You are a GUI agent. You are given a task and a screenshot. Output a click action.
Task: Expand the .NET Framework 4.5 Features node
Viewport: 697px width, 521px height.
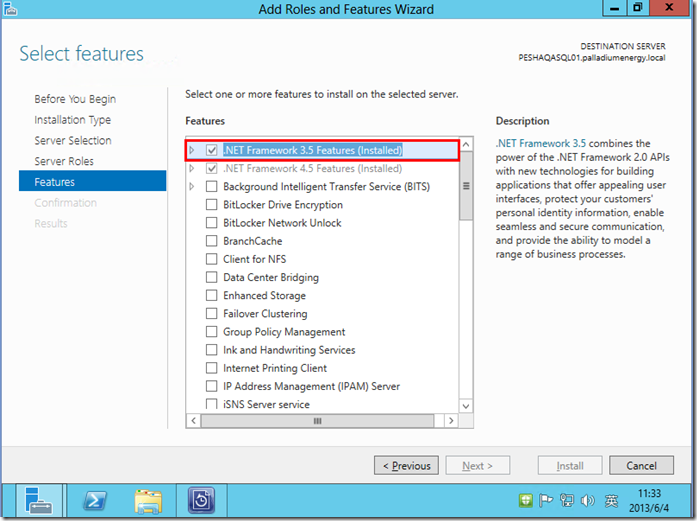click(192, 168)
